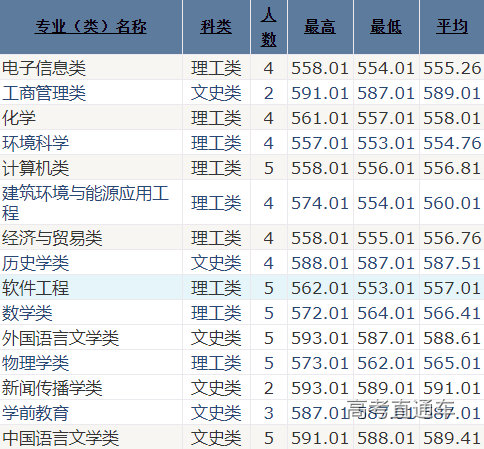Select the 电子信息类 major name
This screenshot has width=484, height=449.
[44, 68]
